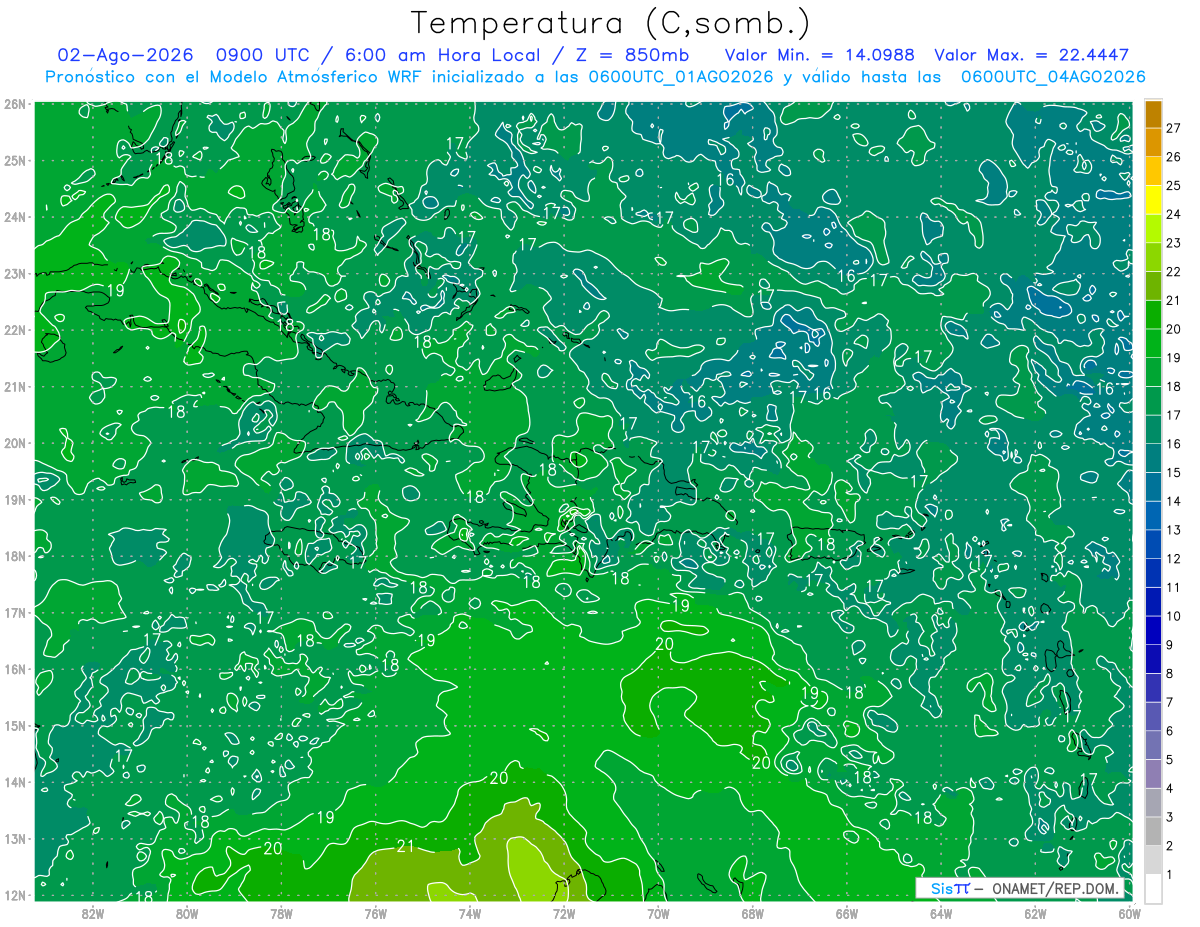Click the latitude axis label '22N'
Viewport: 1200px width, 927px height.
15,330
